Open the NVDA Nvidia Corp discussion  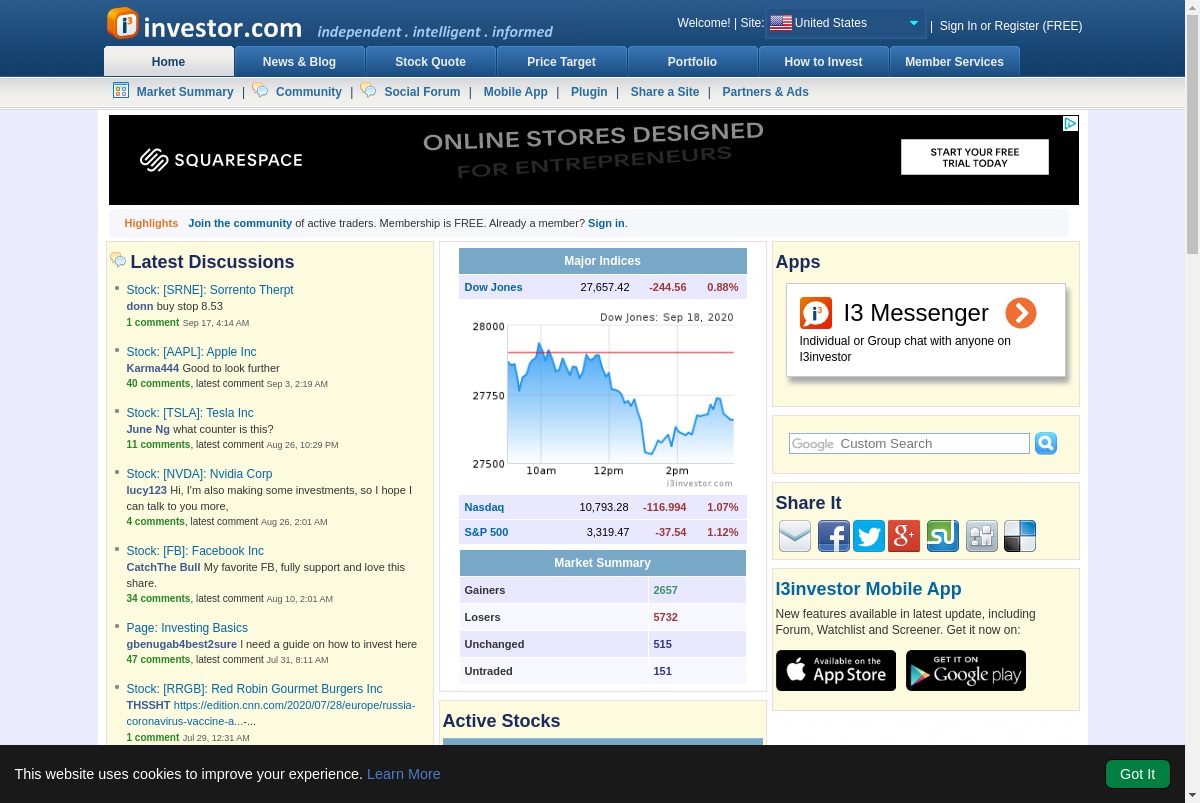point(199,474)
